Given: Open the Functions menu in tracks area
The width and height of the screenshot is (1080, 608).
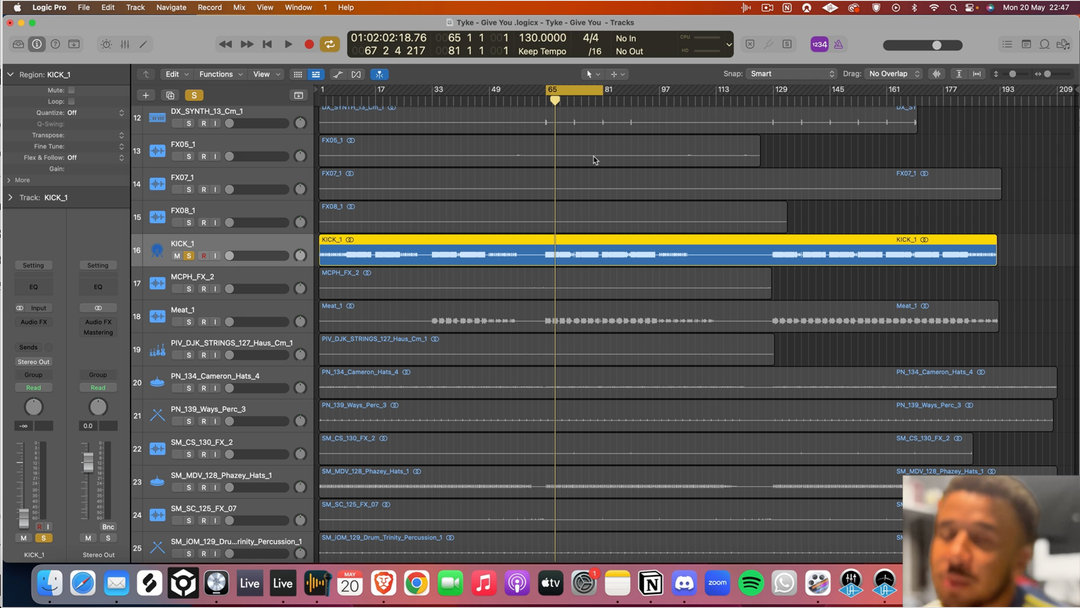Looking at the screenshot, I should click(x=219, y=74).
